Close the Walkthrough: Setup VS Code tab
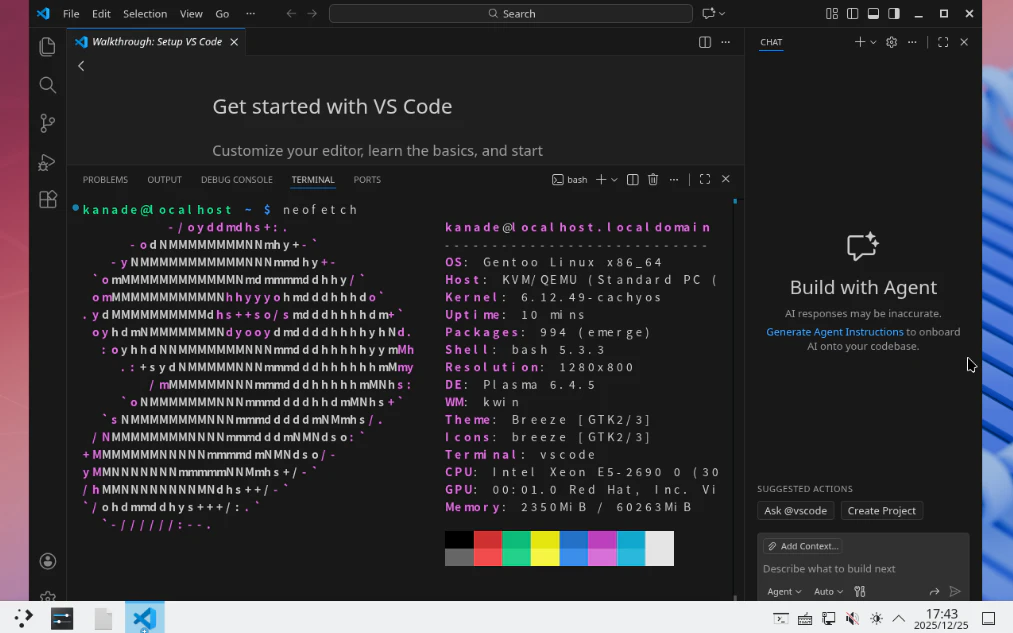 tap(235, 42)
